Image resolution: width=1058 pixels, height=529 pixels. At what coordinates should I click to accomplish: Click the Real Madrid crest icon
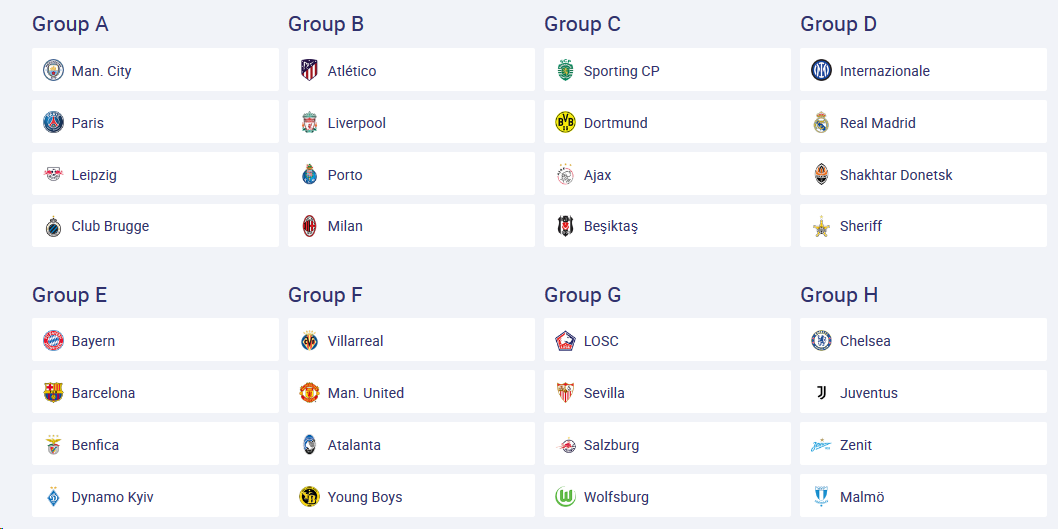click(x=821, y=122)
